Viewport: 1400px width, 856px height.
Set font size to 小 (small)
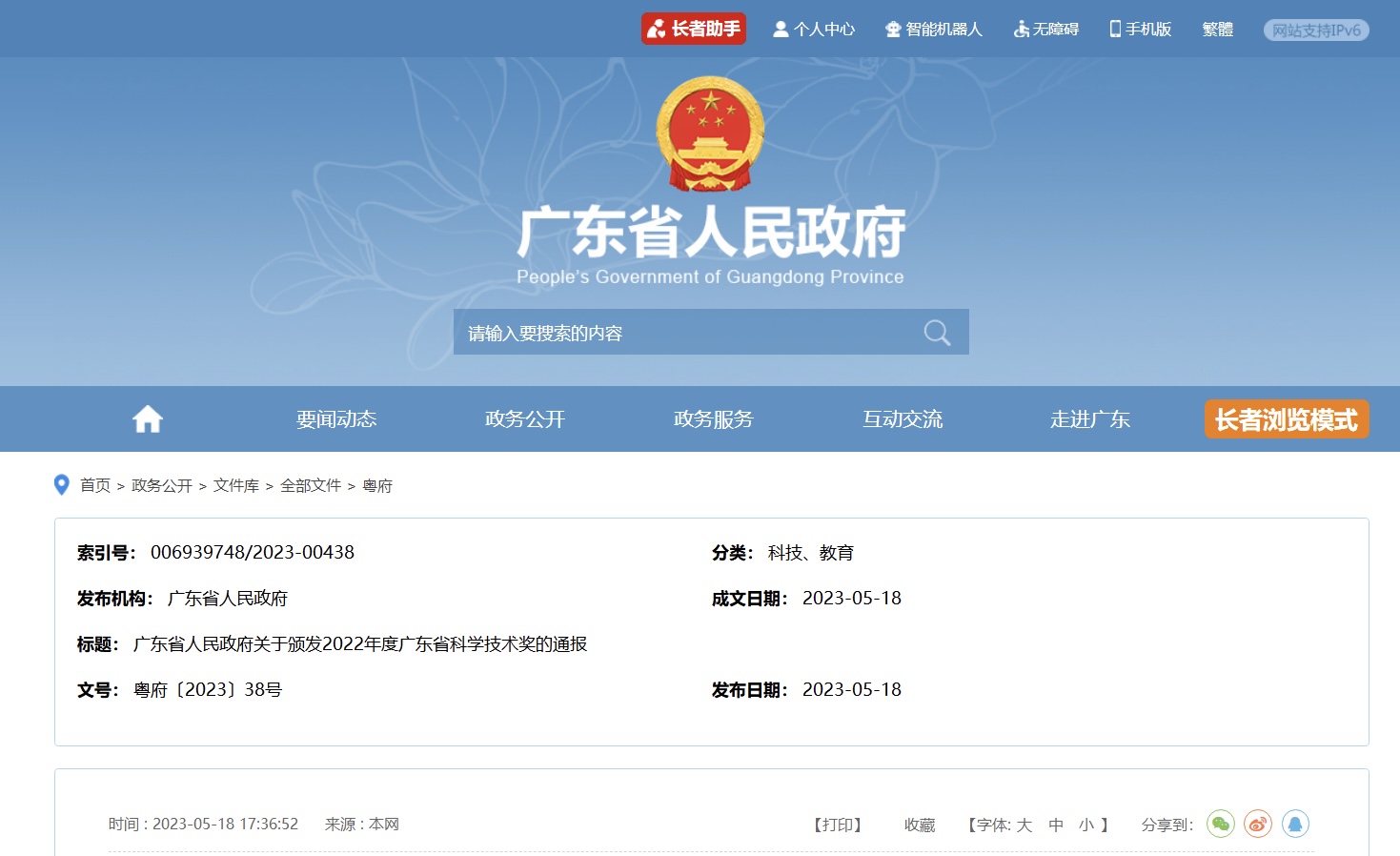pos(1086,825)
